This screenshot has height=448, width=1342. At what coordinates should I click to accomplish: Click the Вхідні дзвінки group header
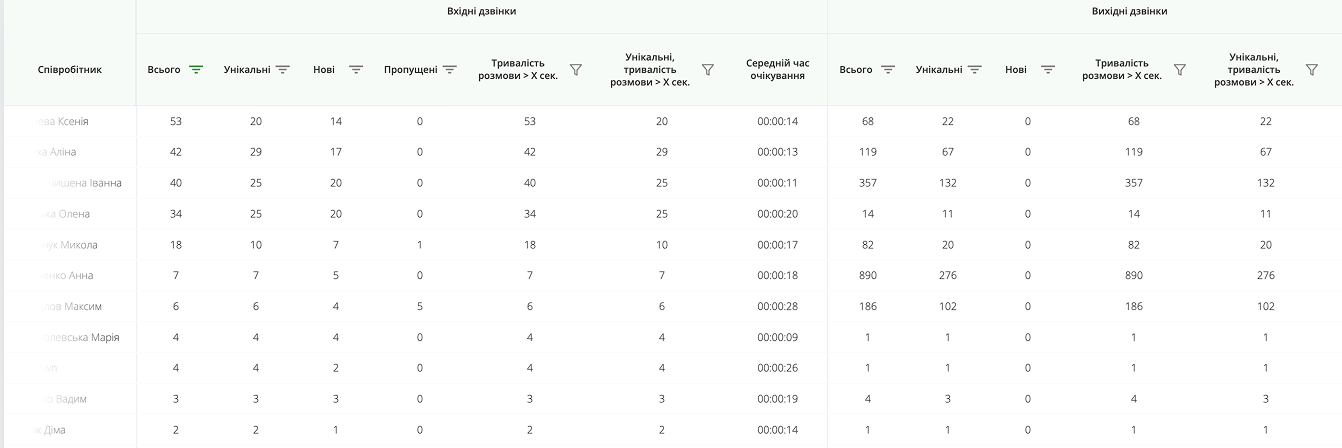pos(482,11)
